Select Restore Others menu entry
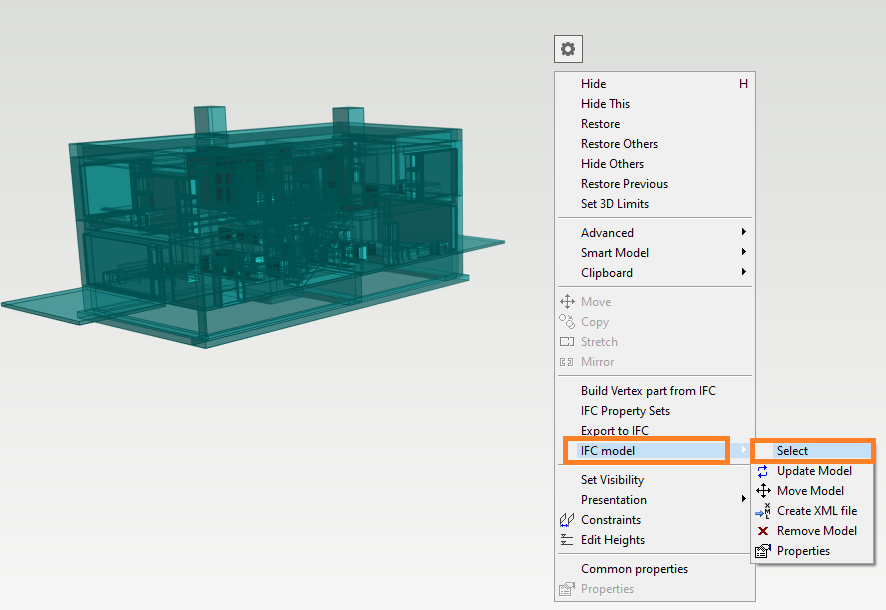886x610 pixels. click(x=619, y=144)
